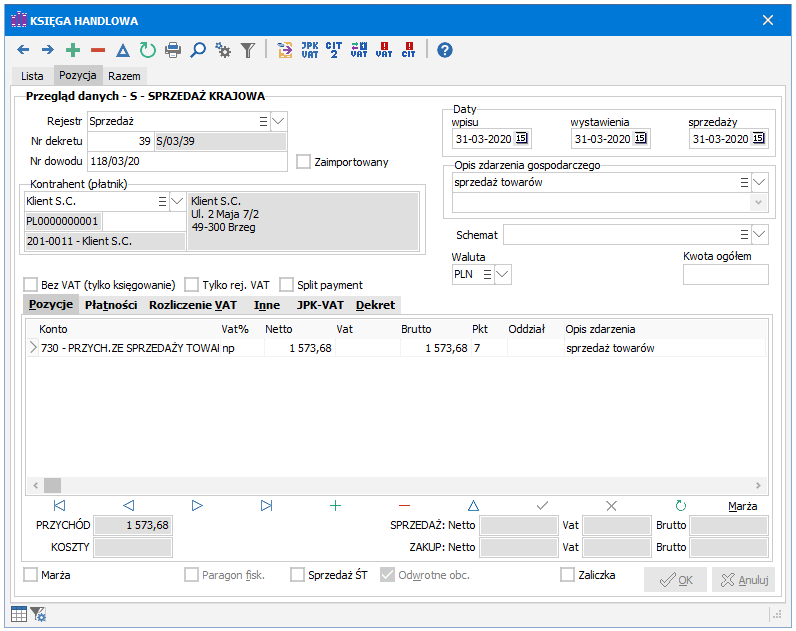Click the grid scrollbar right arrow
The width and height of the screenshot is (796, 631).
(758, 485)
